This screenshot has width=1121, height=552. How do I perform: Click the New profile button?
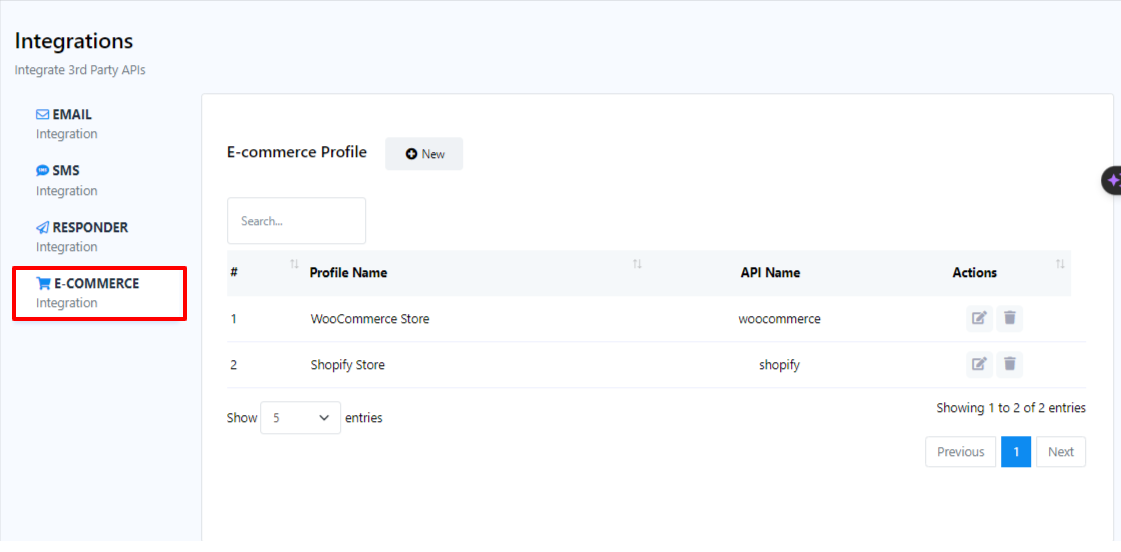[424, 154]
